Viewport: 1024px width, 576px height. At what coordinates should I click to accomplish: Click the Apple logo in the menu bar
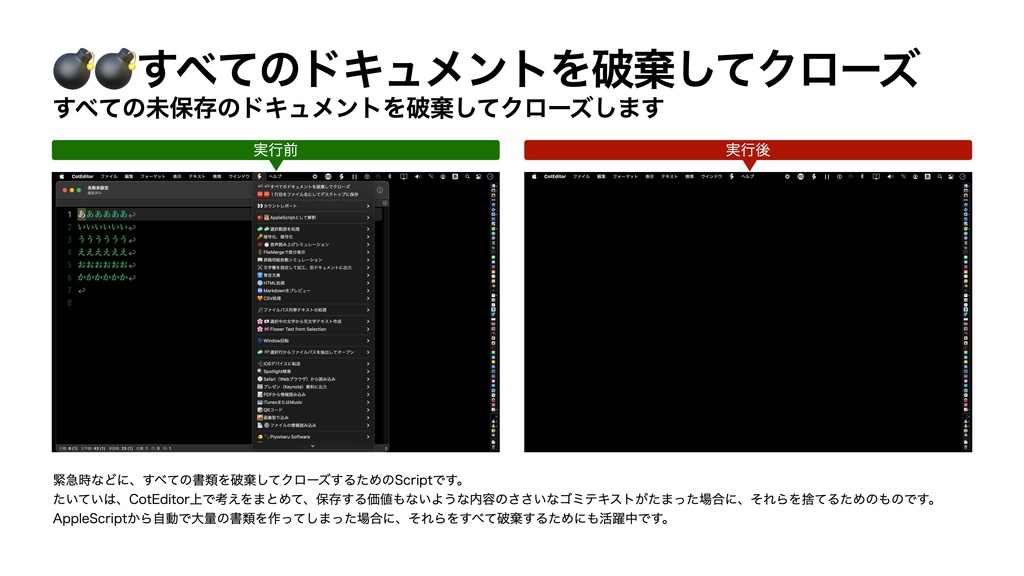[x=61, y=176]
